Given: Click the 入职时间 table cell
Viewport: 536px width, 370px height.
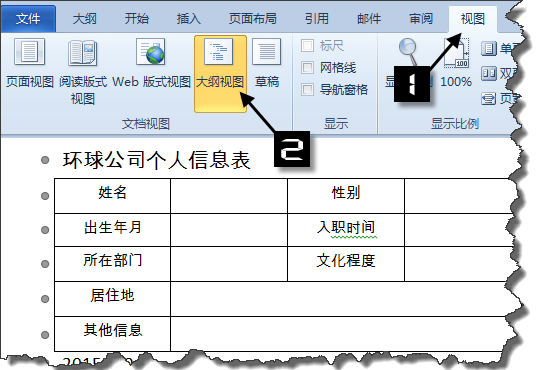Looking at the screenshot, I should point(346,230).
